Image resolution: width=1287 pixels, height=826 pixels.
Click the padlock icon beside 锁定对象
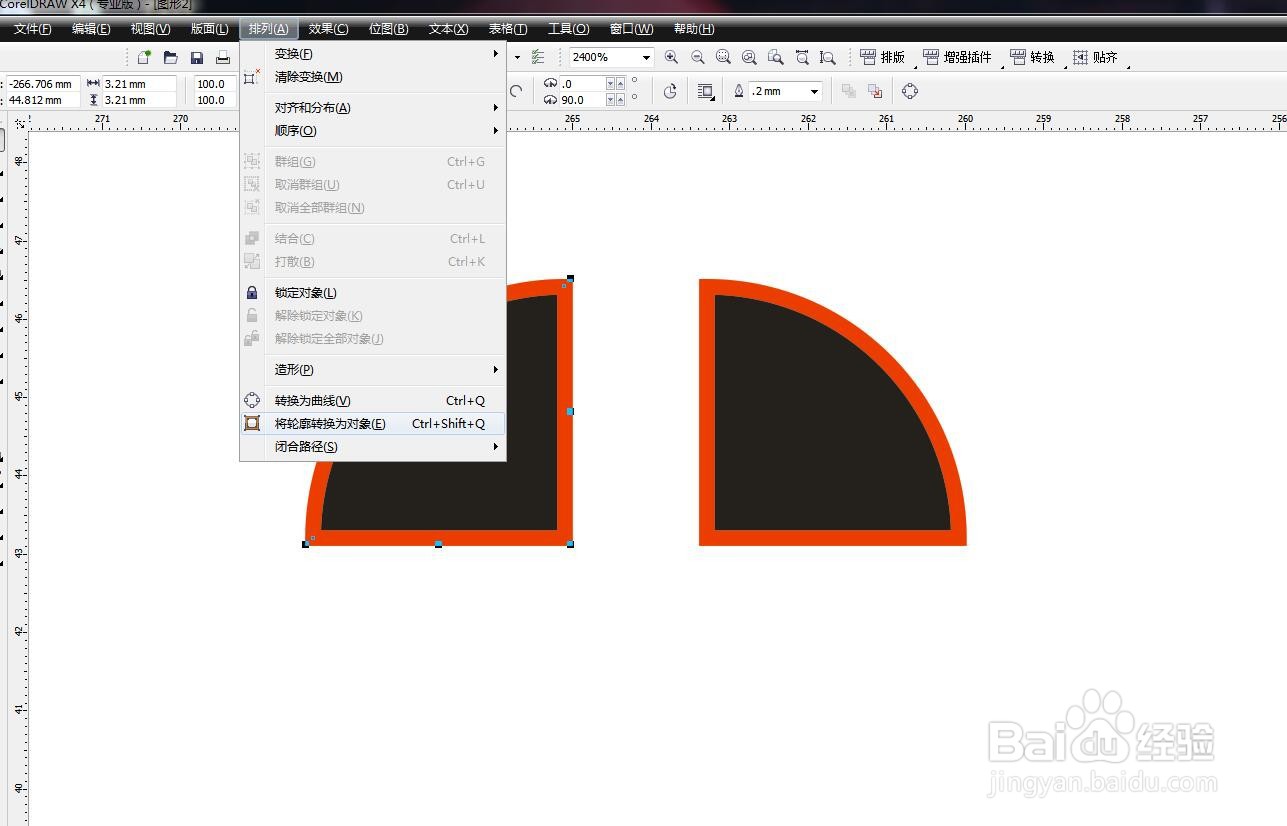pyautogui.click(x=252, y=293)
